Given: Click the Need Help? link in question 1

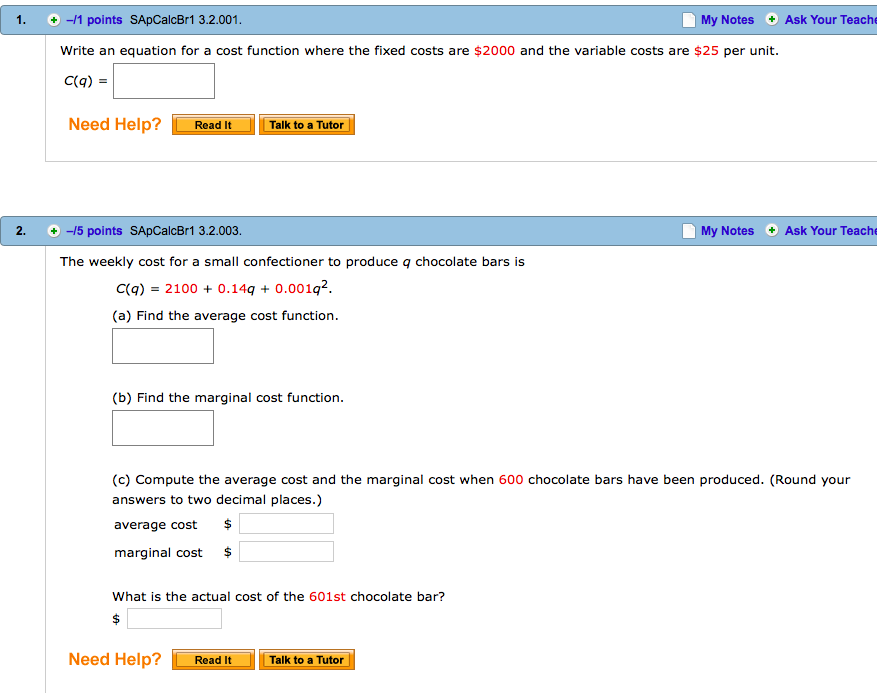Looking at the screenshot, I should (x=115, y=124).
